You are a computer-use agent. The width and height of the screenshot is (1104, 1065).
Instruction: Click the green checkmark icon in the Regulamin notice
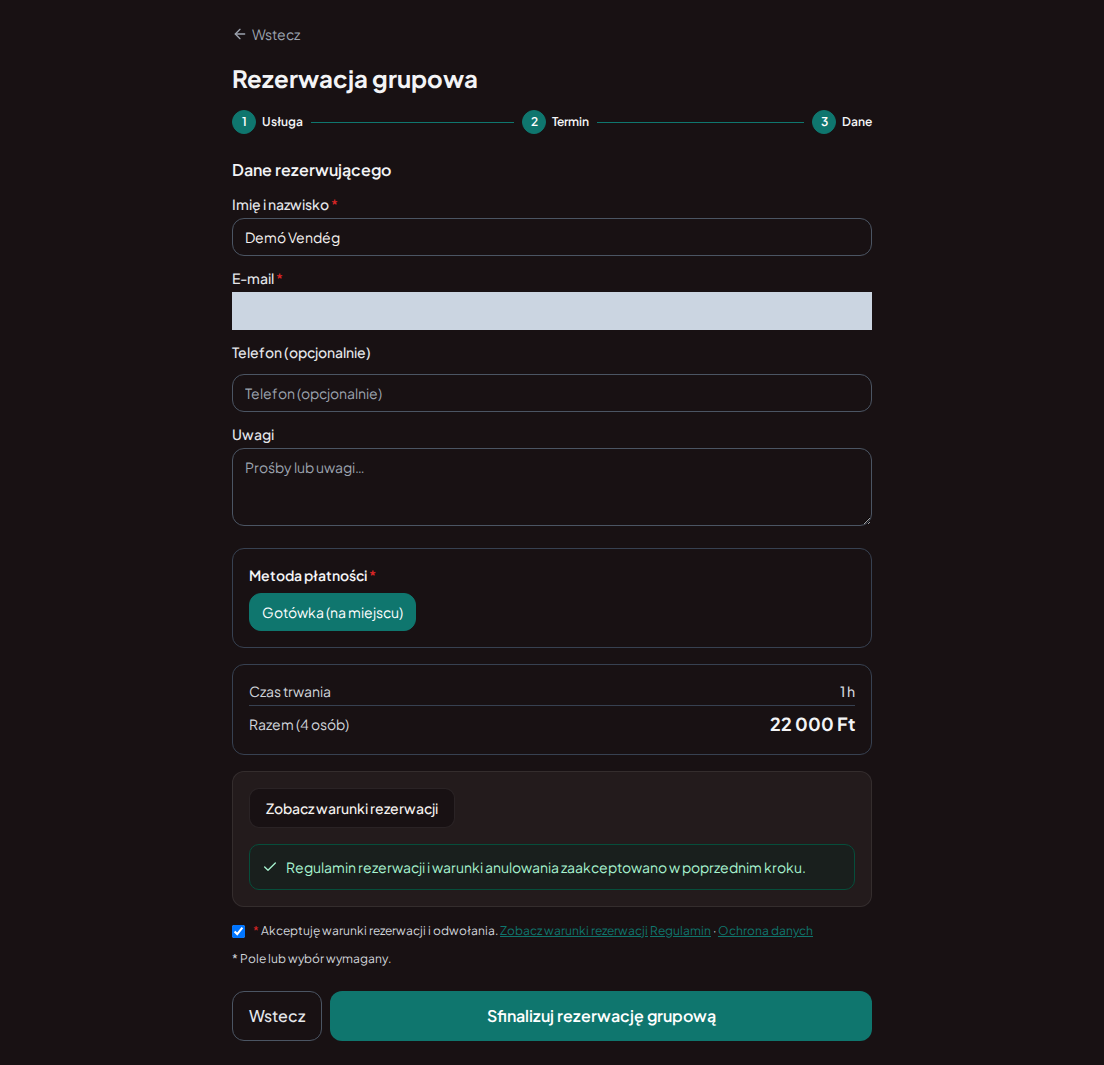point(270,867)
